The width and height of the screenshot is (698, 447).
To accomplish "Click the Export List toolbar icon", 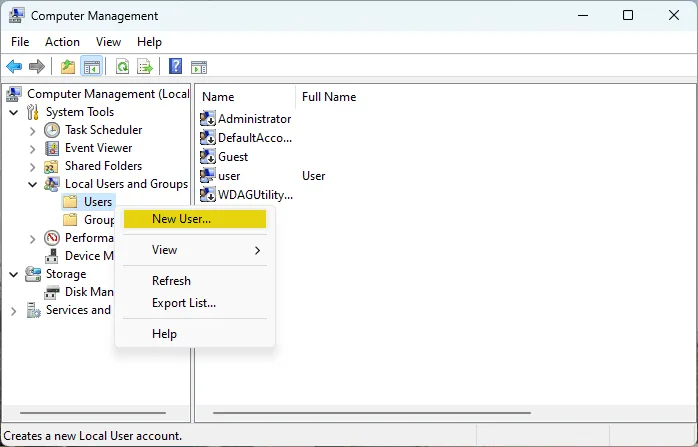I will [145, 67].
